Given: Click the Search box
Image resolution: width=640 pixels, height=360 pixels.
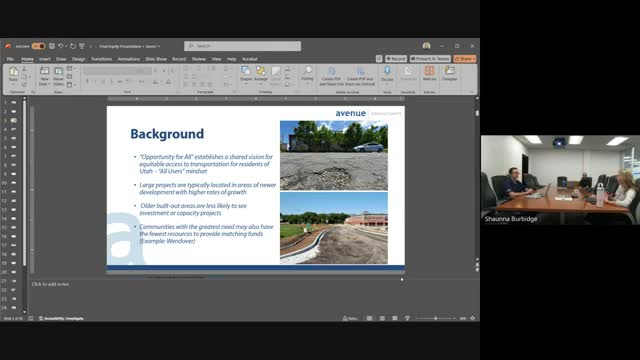Looking at the screenshot, I should click(x=242, y=46).
